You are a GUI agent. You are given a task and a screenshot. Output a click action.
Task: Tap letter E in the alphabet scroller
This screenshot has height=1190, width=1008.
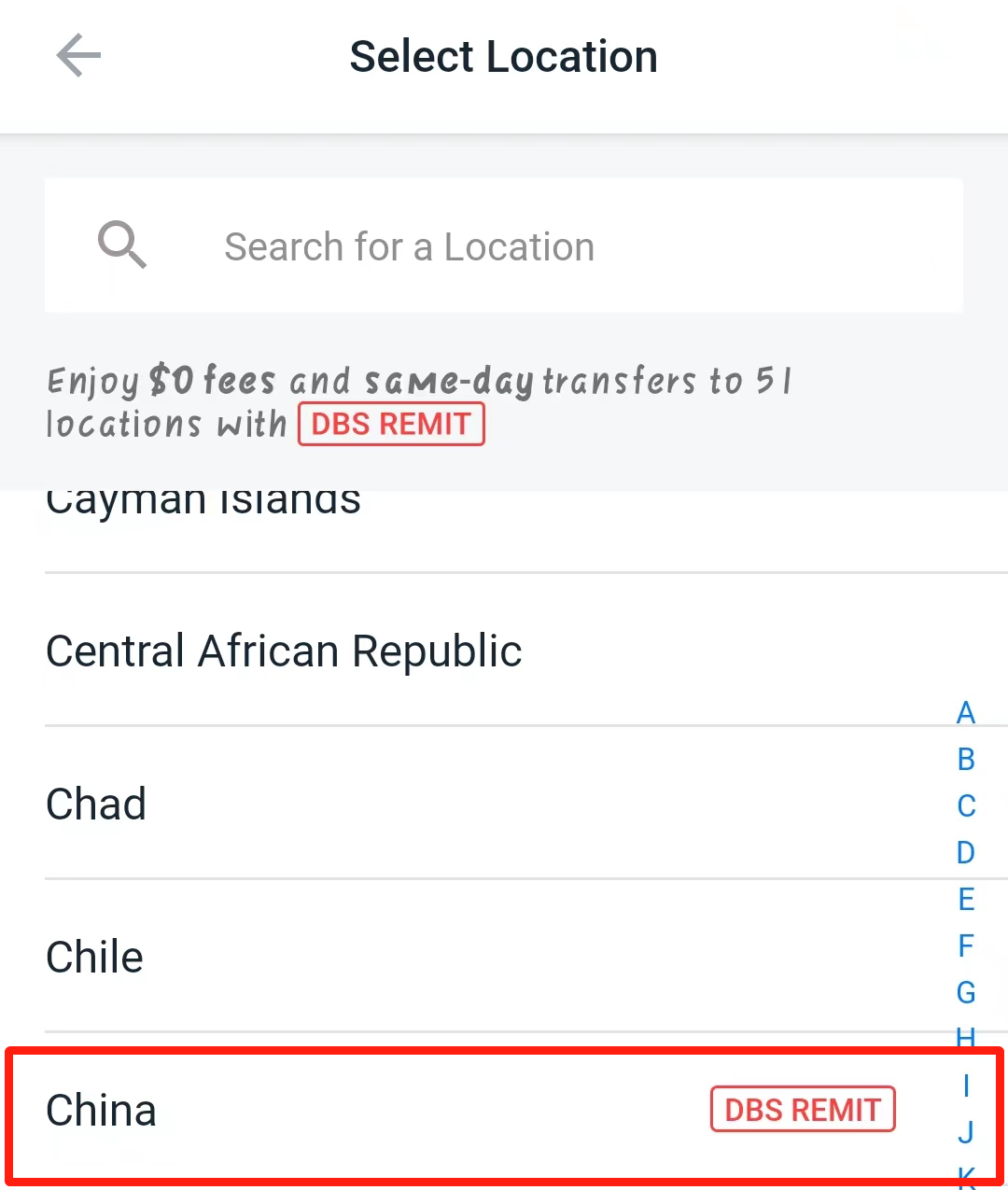coord(966,900)
